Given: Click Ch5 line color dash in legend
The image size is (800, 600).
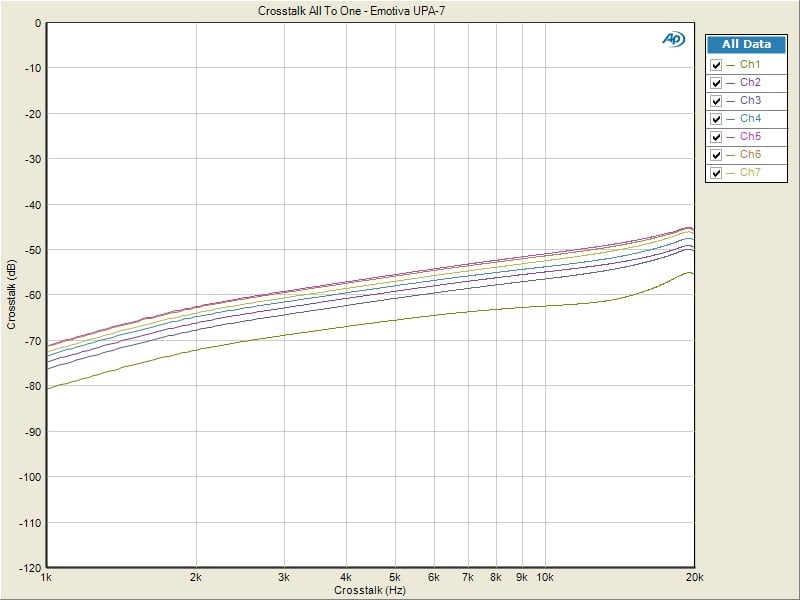Looking at the screenshot, I should (731, 137).
